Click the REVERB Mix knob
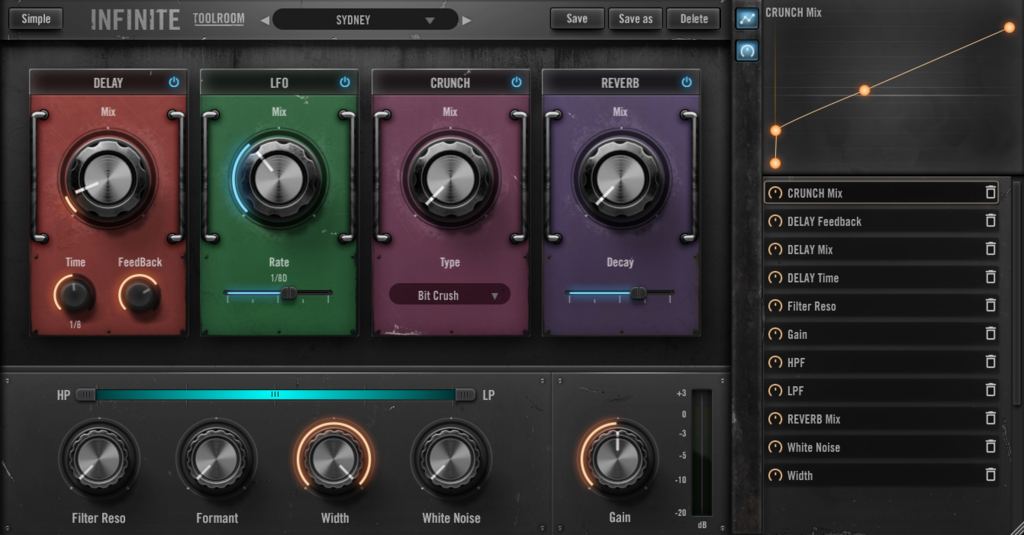Image resolution: width=1024 pixels, height=535 pixels. (621, 178)
